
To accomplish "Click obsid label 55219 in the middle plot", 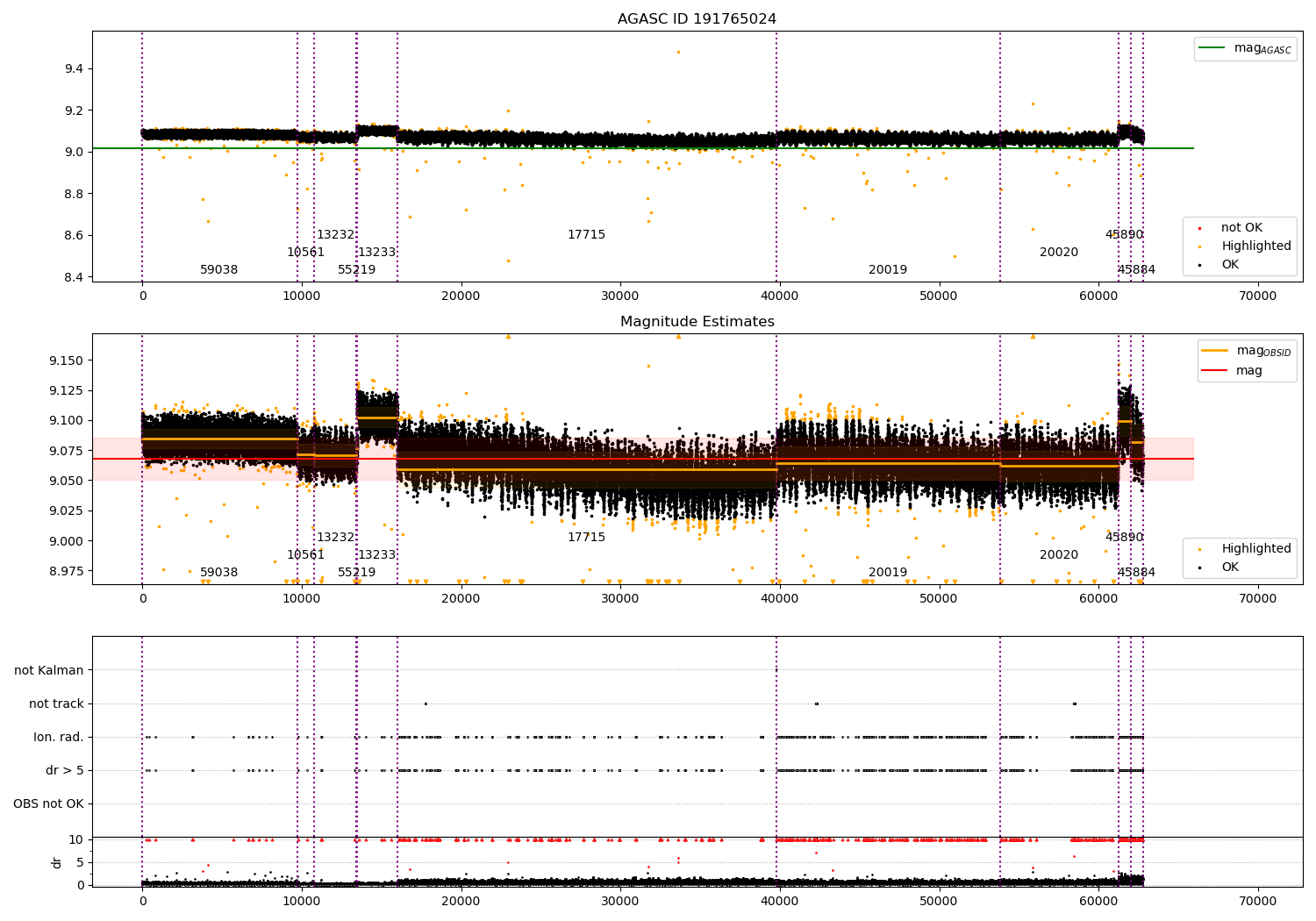I will 356,573.
